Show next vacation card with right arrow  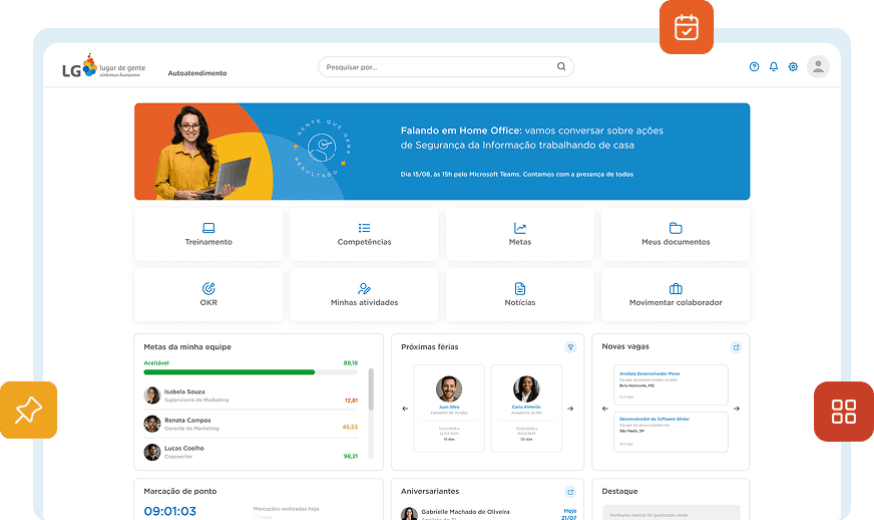(x=570, y=408)
